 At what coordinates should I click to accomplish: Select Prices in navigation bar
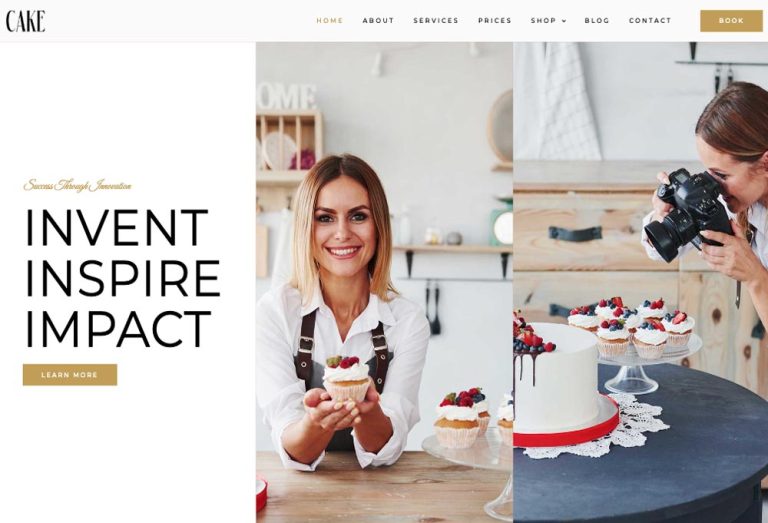(x=495, y=21)
